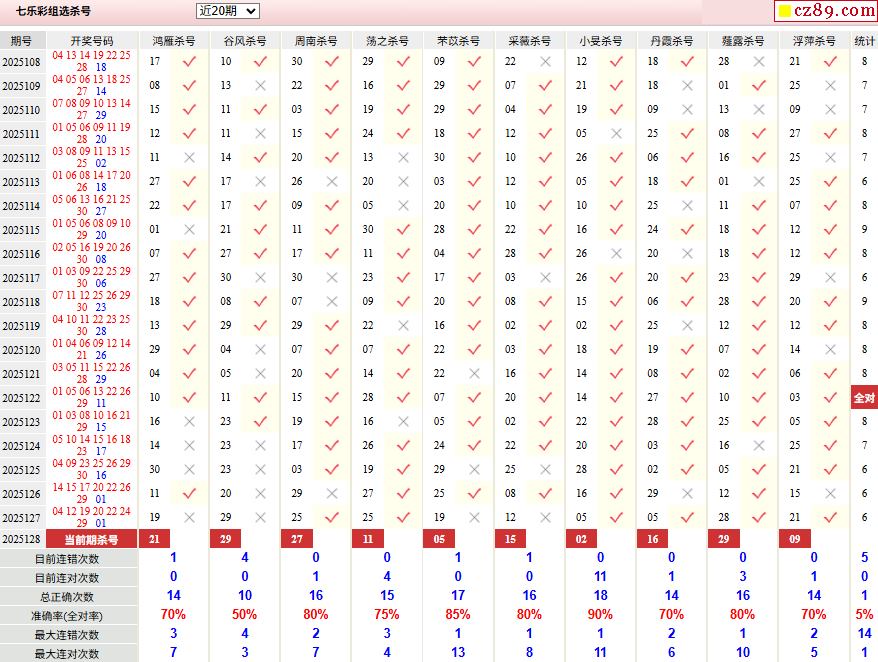This screenshot has height=662, width=878.
Task: Click the 小旻杀号 check mark in row 2025122
Action: point(616,397)
